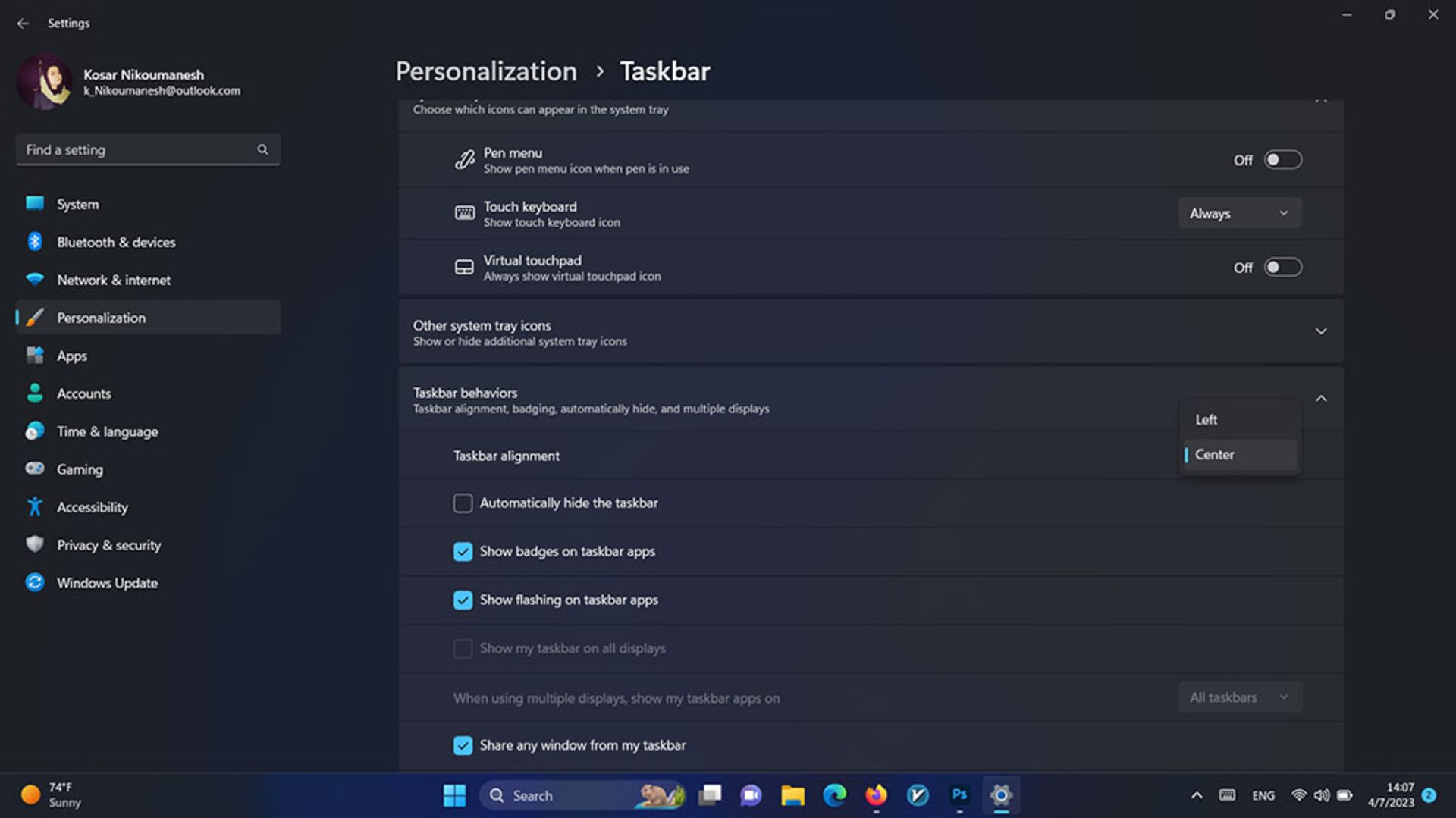Open Firefox from the taskbar

pyautogui.click(x=876, y=794)
